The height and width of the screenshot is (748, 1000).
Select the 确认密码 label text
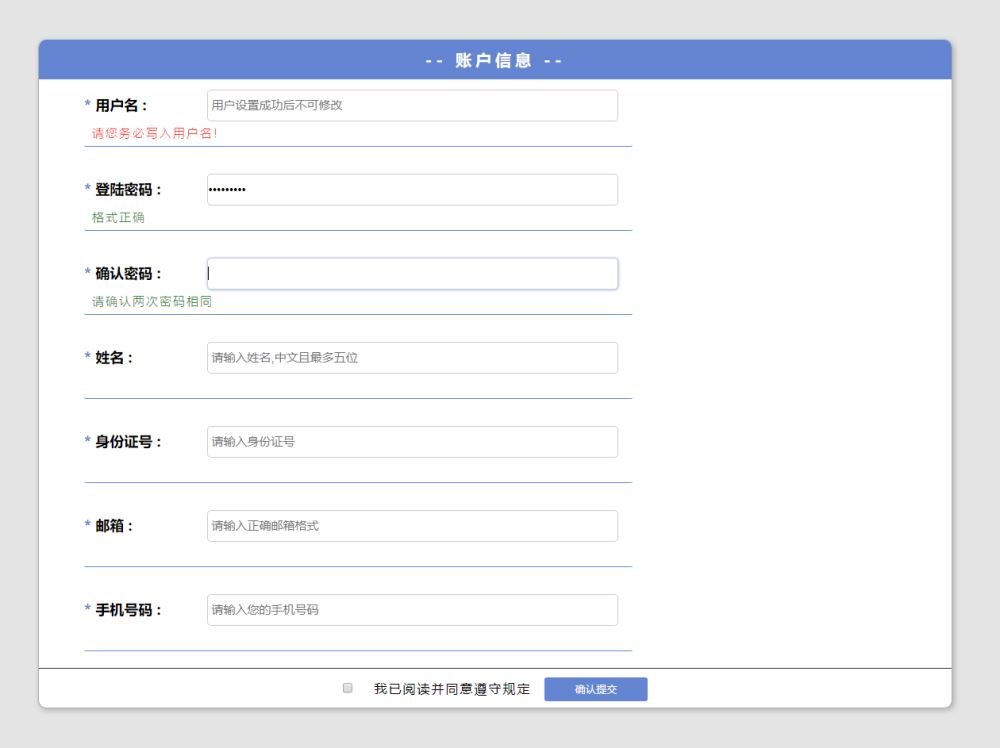pyautogui.click(x=128, y=274)
